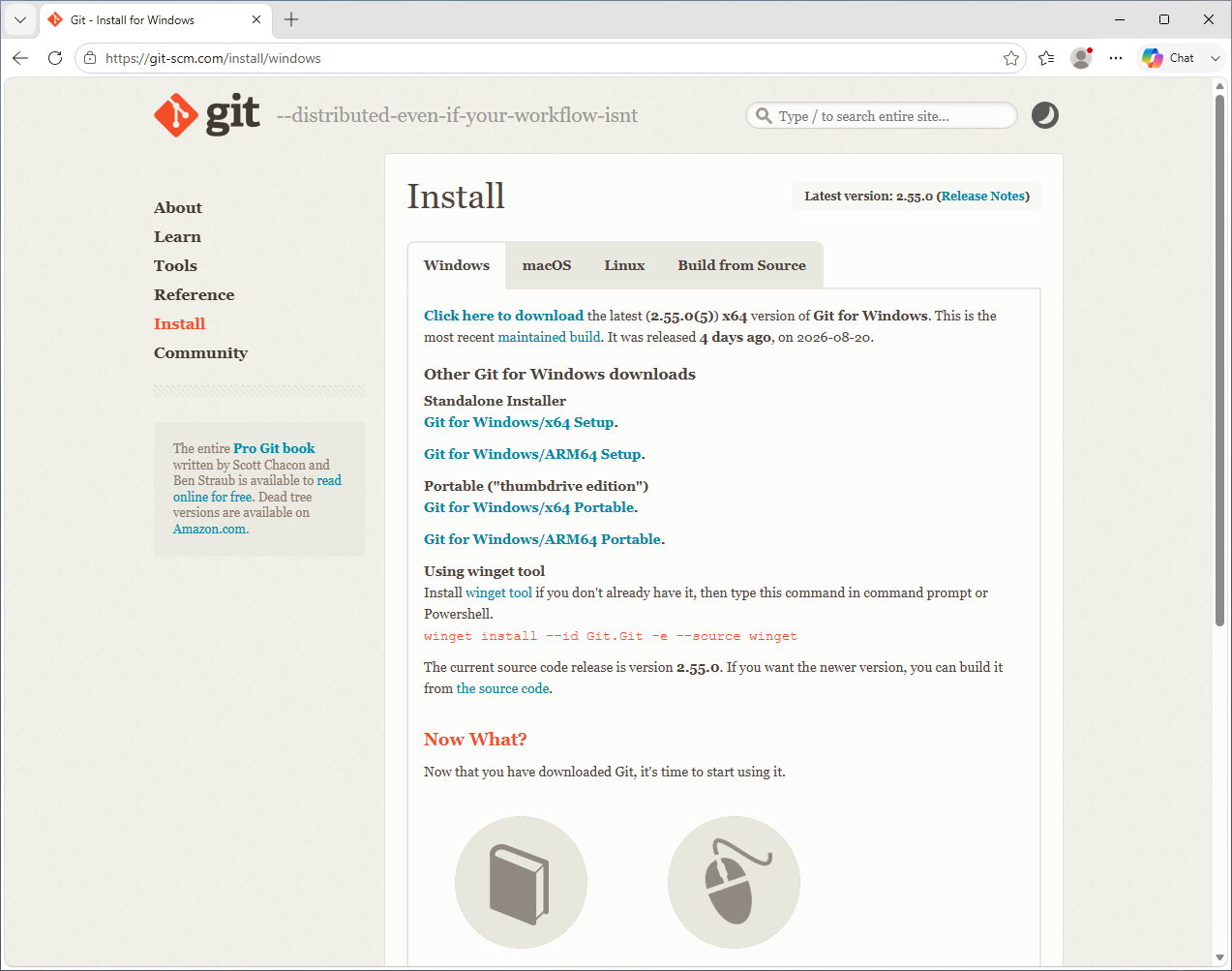
Task: Close the Git - Install for Windows tab
Action: click(256, 19)
